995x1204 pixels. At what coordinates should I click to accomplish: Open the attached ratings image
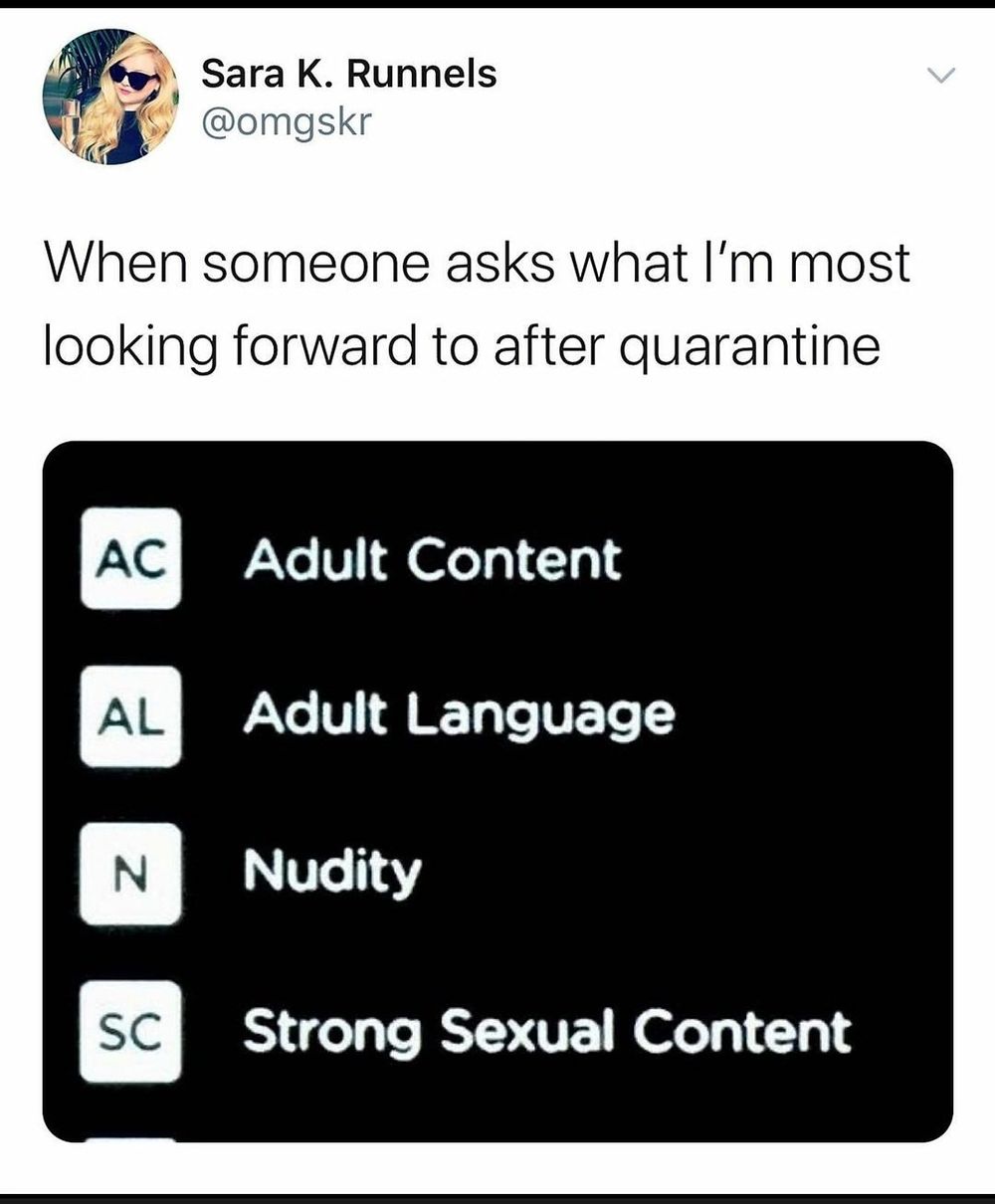[x=497, y=792]
